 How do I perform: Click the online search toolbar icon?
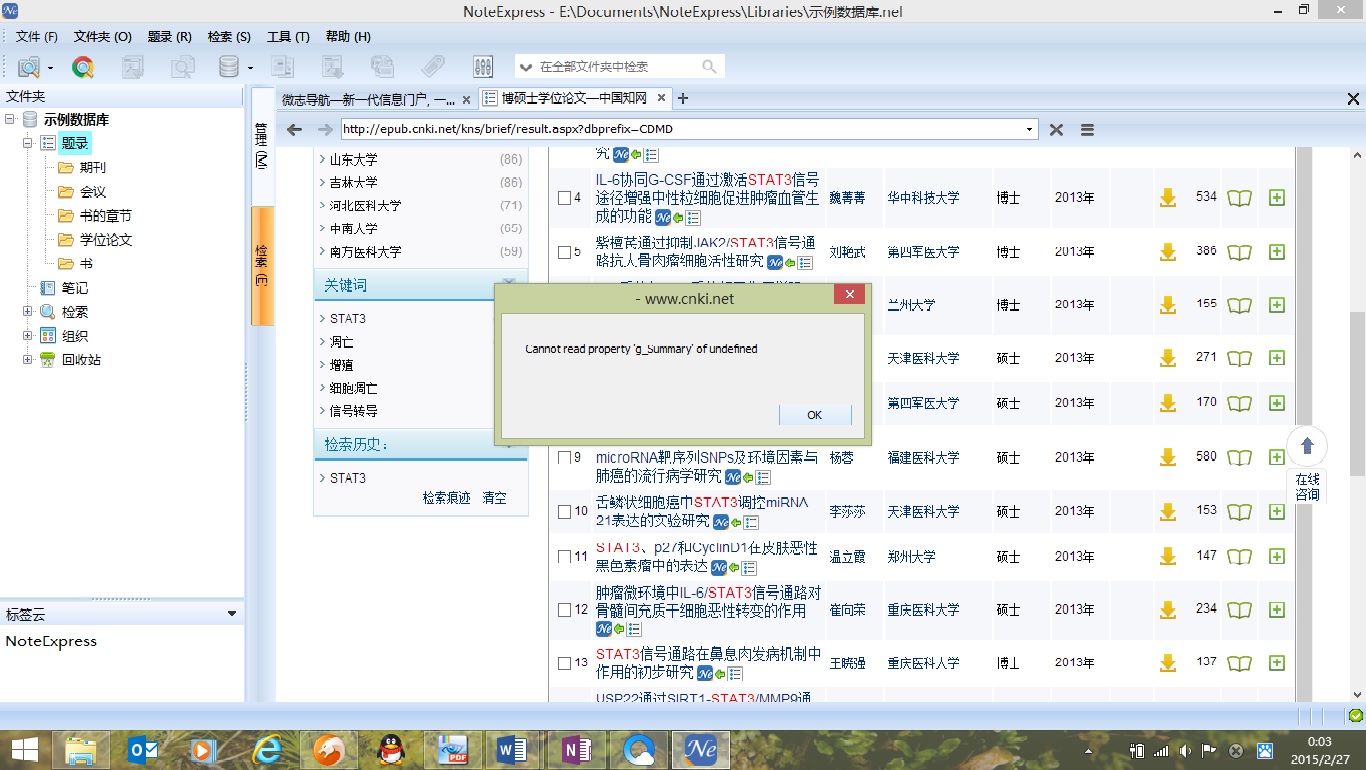[29, 67]
